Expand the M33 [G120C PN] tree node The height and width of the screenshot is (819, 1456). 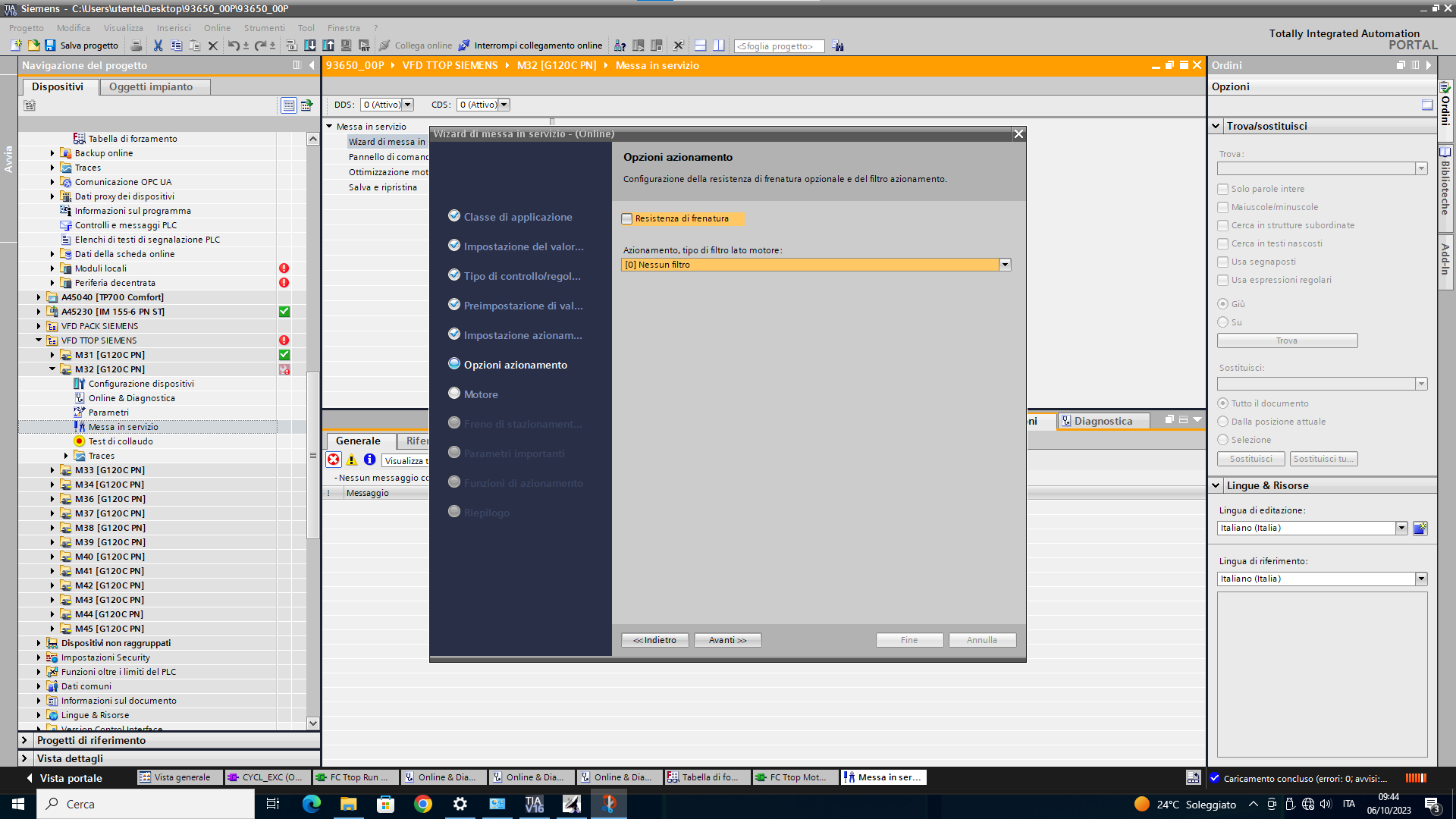[x=52, y=470]
